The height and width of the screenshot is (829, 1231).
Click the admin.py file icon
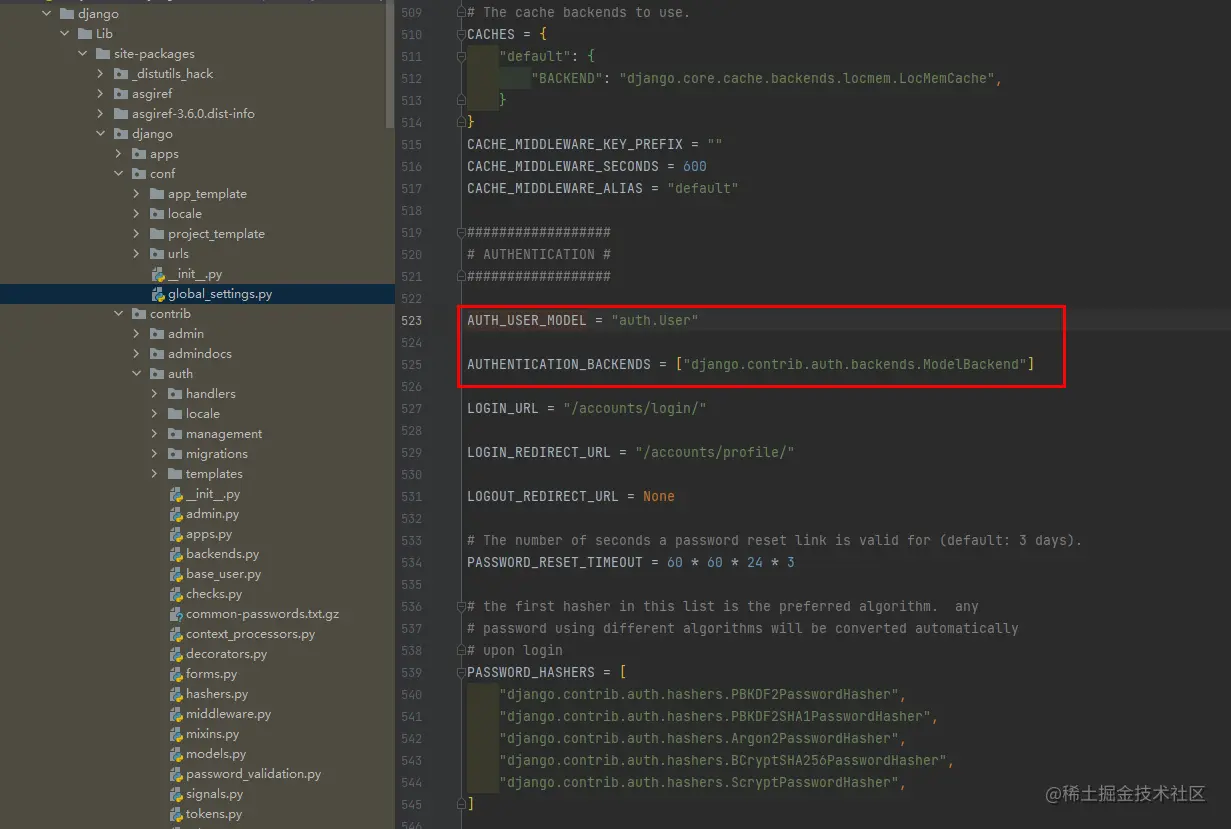pyautogui.click(x=176, y=514)
